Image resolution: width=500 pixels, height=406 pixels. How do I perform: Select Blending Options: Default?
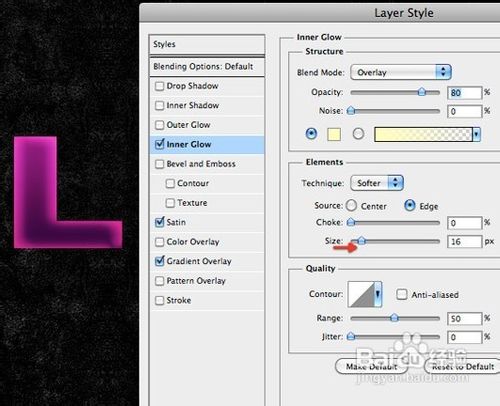[207, 66]
